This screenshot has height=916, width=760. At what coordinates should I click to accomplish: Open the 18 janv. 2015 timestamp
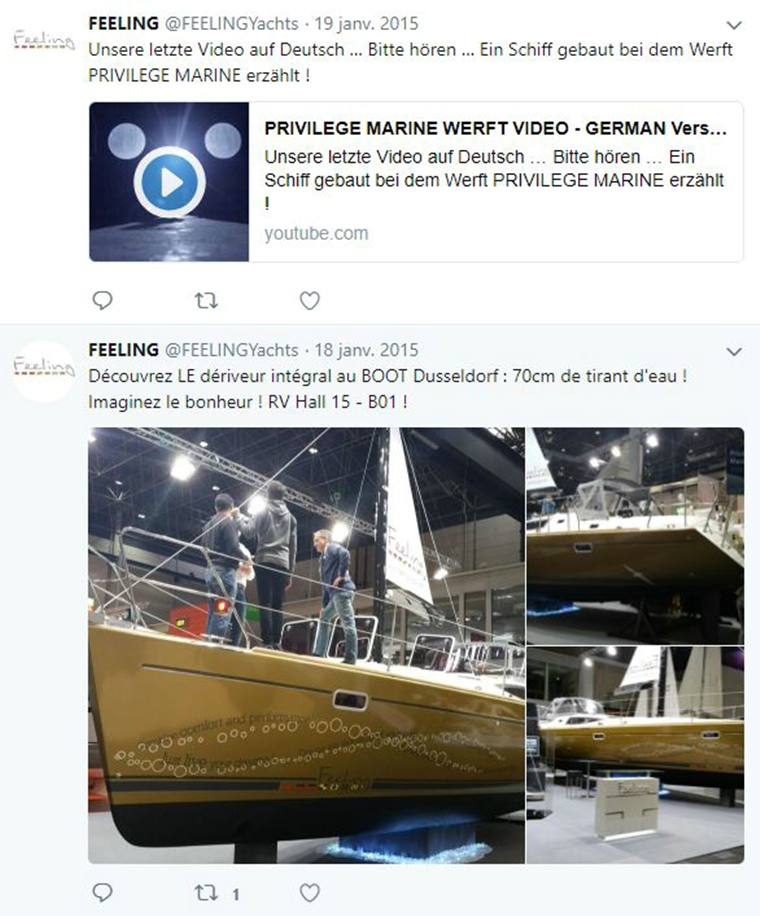coord(366,350)
